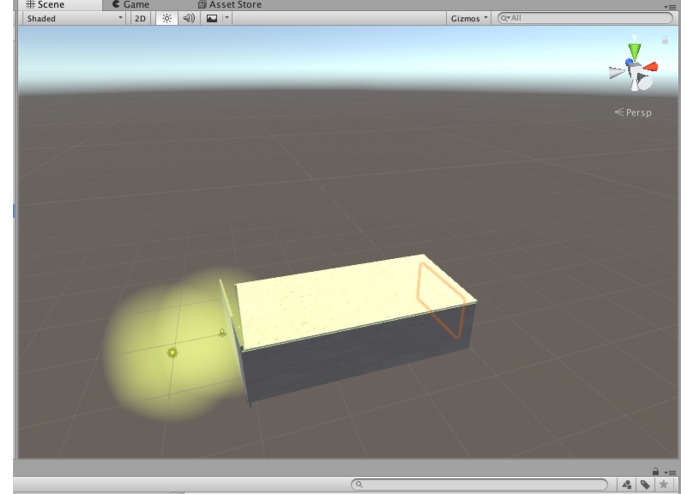Click the blue Z axis cone
This screenshot has height=494, width=695.
pos(629,63)
